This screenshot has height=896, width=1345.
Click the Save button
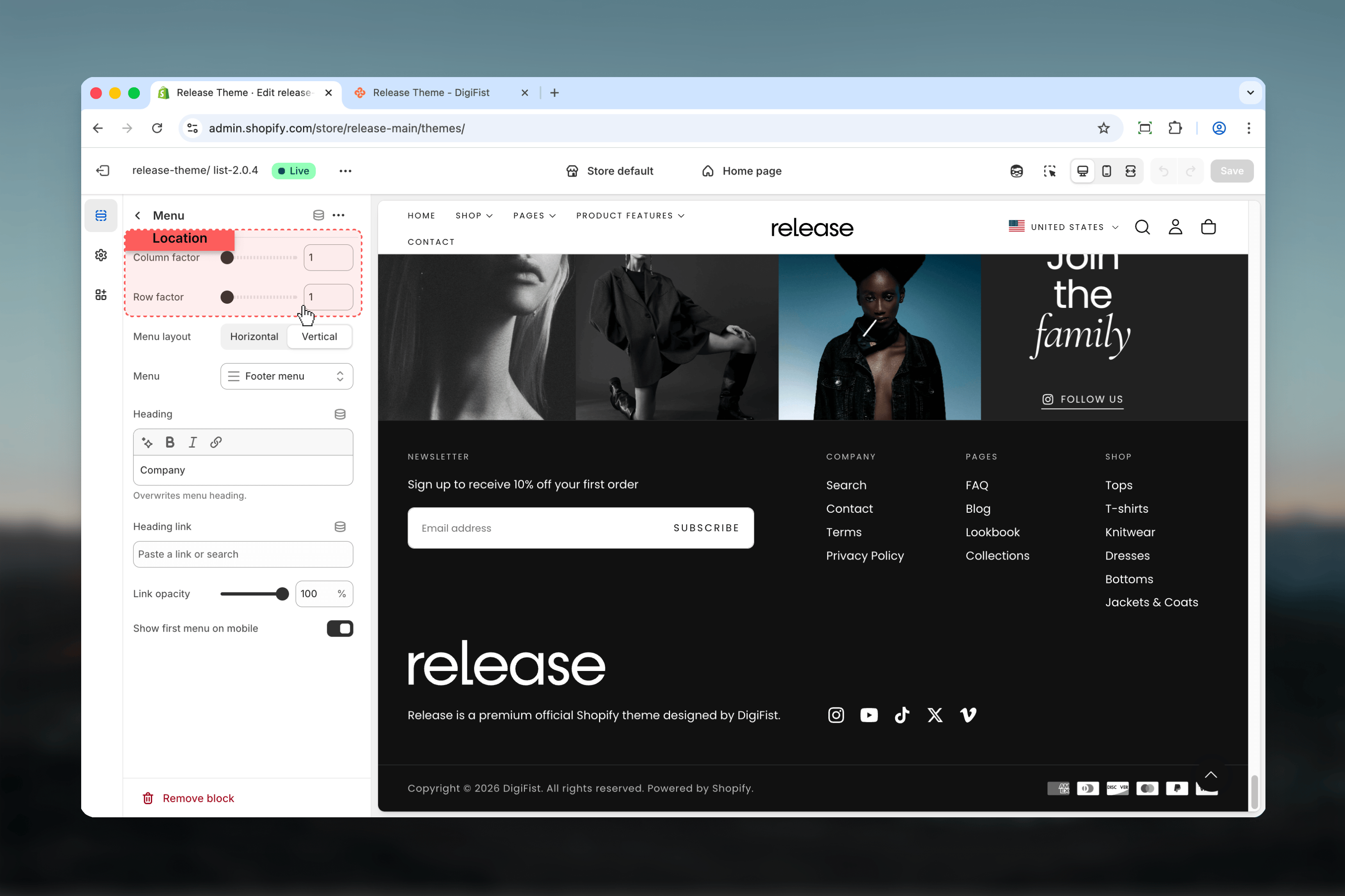[x=1232, y=171]
